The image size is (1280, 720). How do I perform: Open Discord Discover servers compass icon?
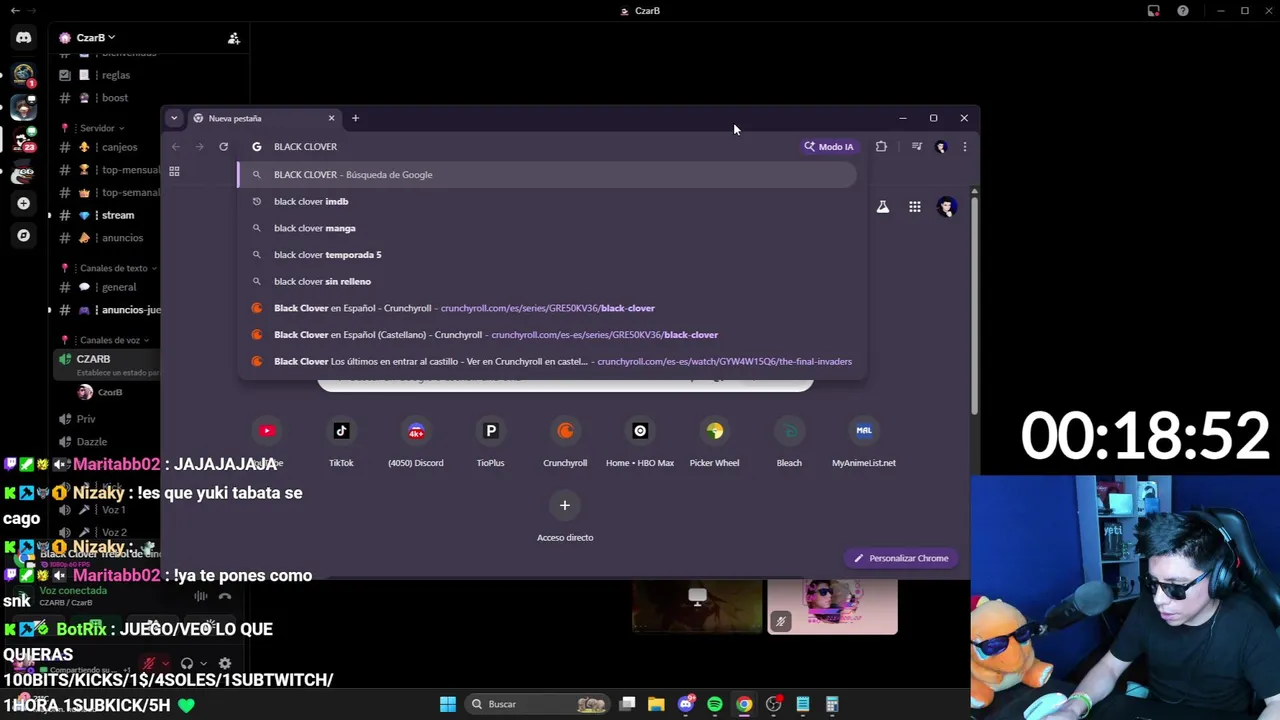point(23,236)
